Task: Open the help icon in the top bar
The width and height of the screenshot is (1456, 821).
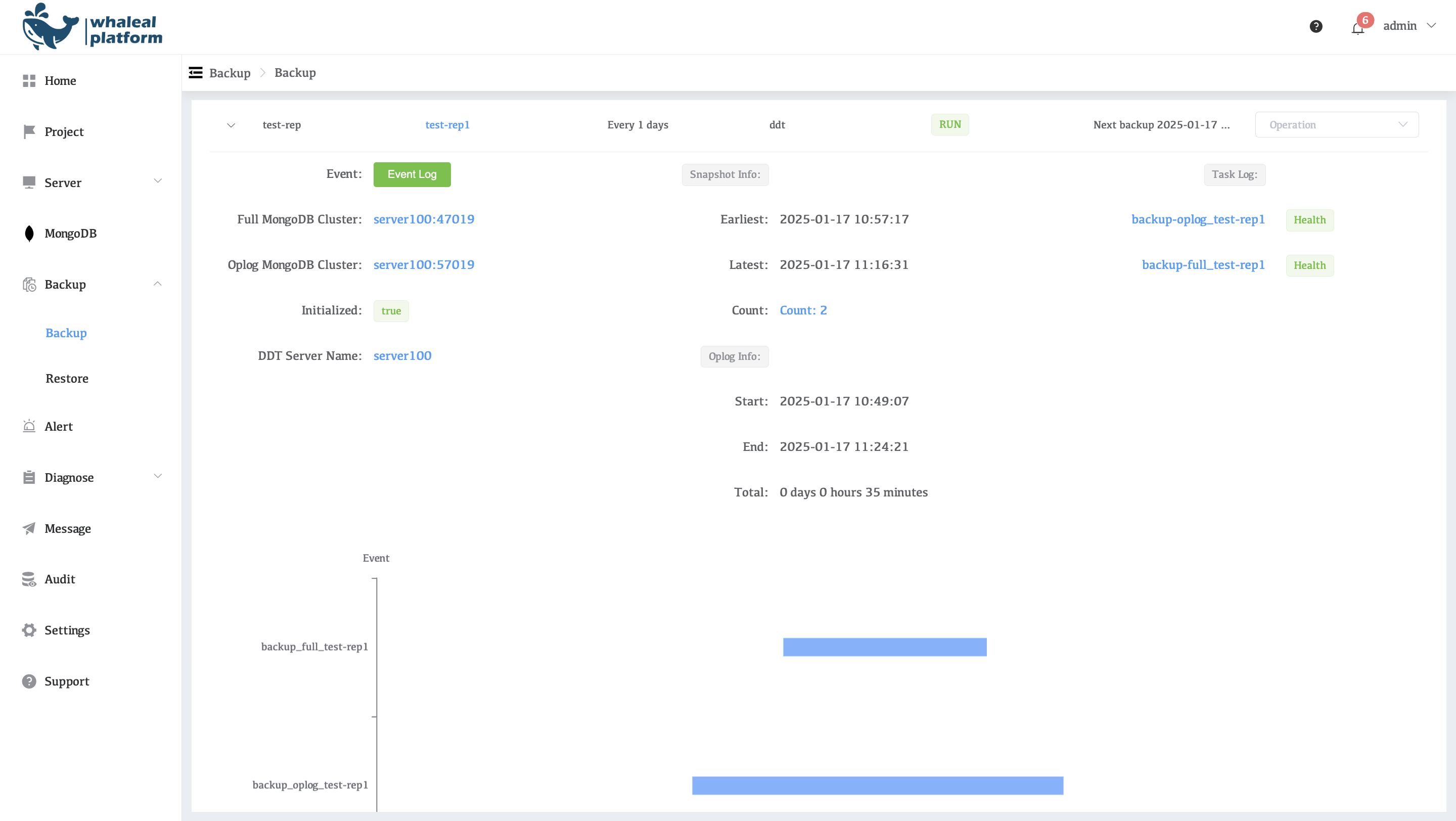Action: [x=1316, y=26]
